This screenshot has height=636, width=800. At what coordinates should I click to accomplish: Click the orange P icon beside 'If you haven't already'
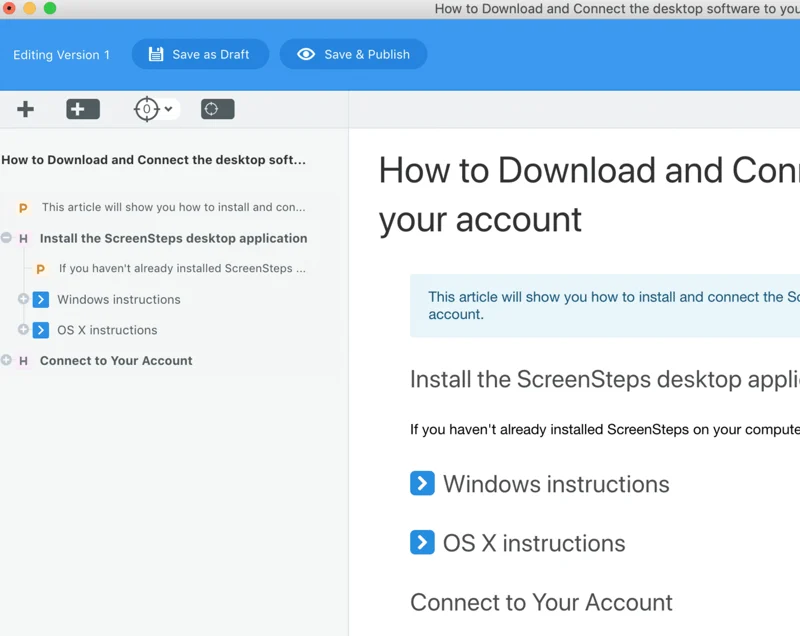pos(40,269)
